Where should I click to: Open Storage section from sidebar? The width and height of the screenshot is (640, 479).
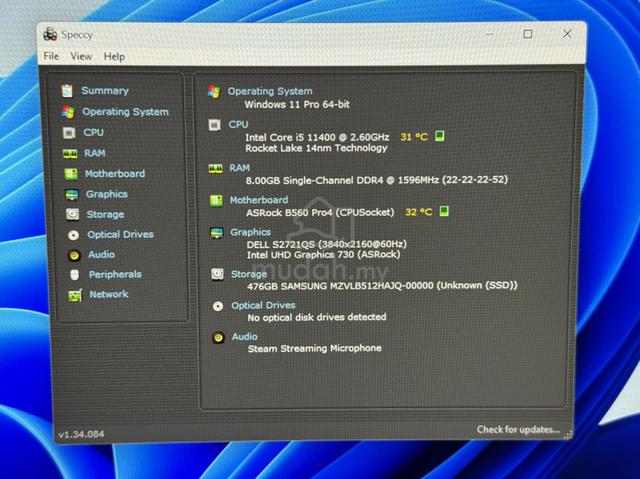coord(105,214)
